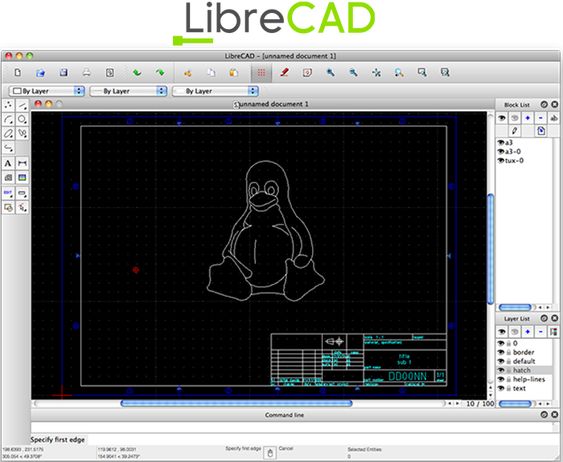
Task: Activate the window zoom tool
Action: coord(422,73)
